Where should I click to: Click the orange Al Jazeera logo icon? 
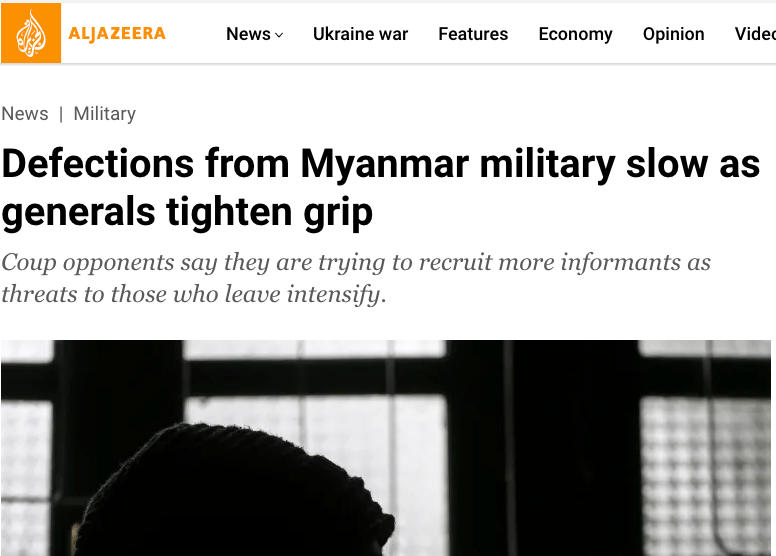pyautogui.click(x=31, y=33)
